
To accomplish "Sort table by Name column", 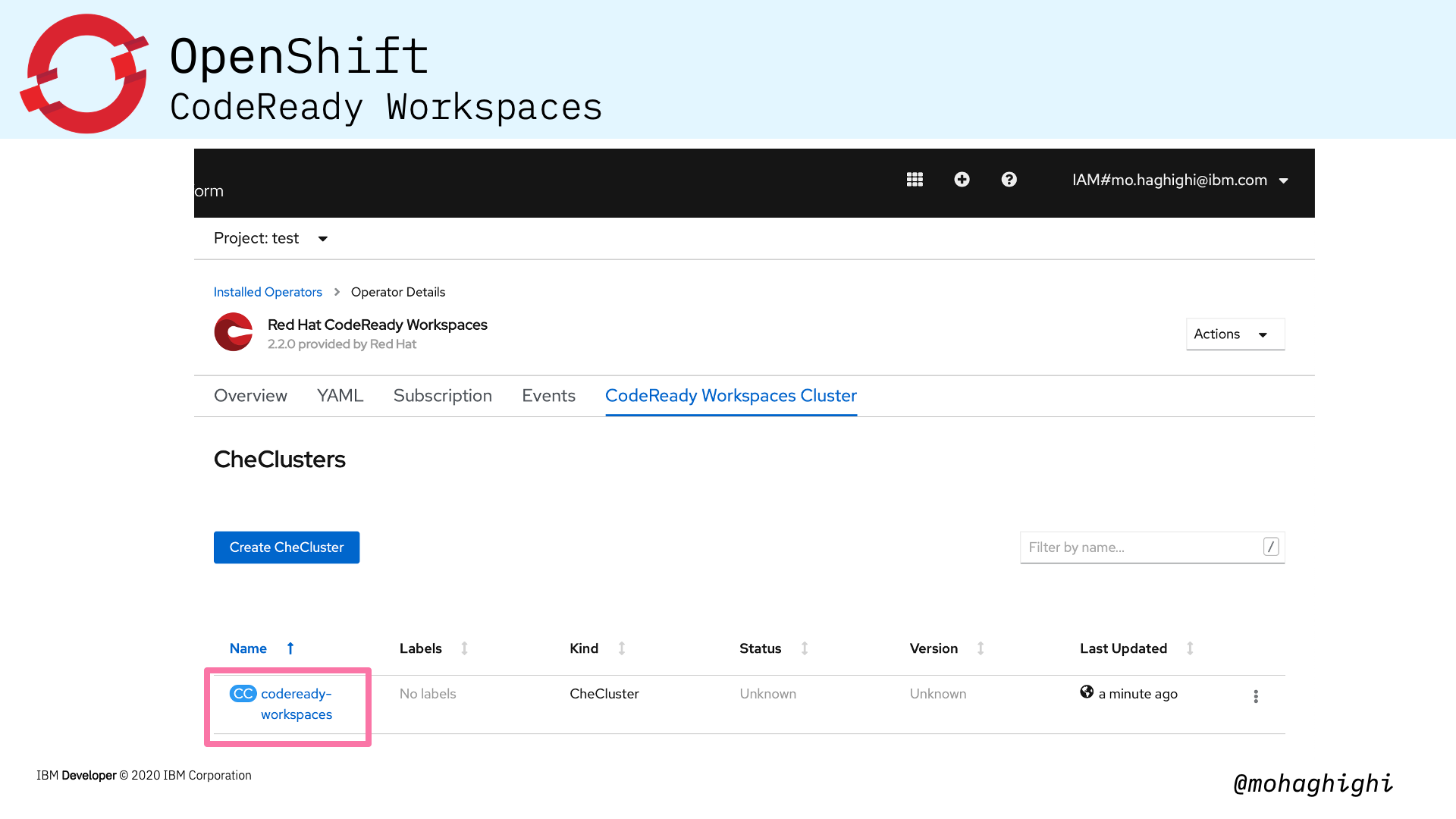I will [248, 648].
